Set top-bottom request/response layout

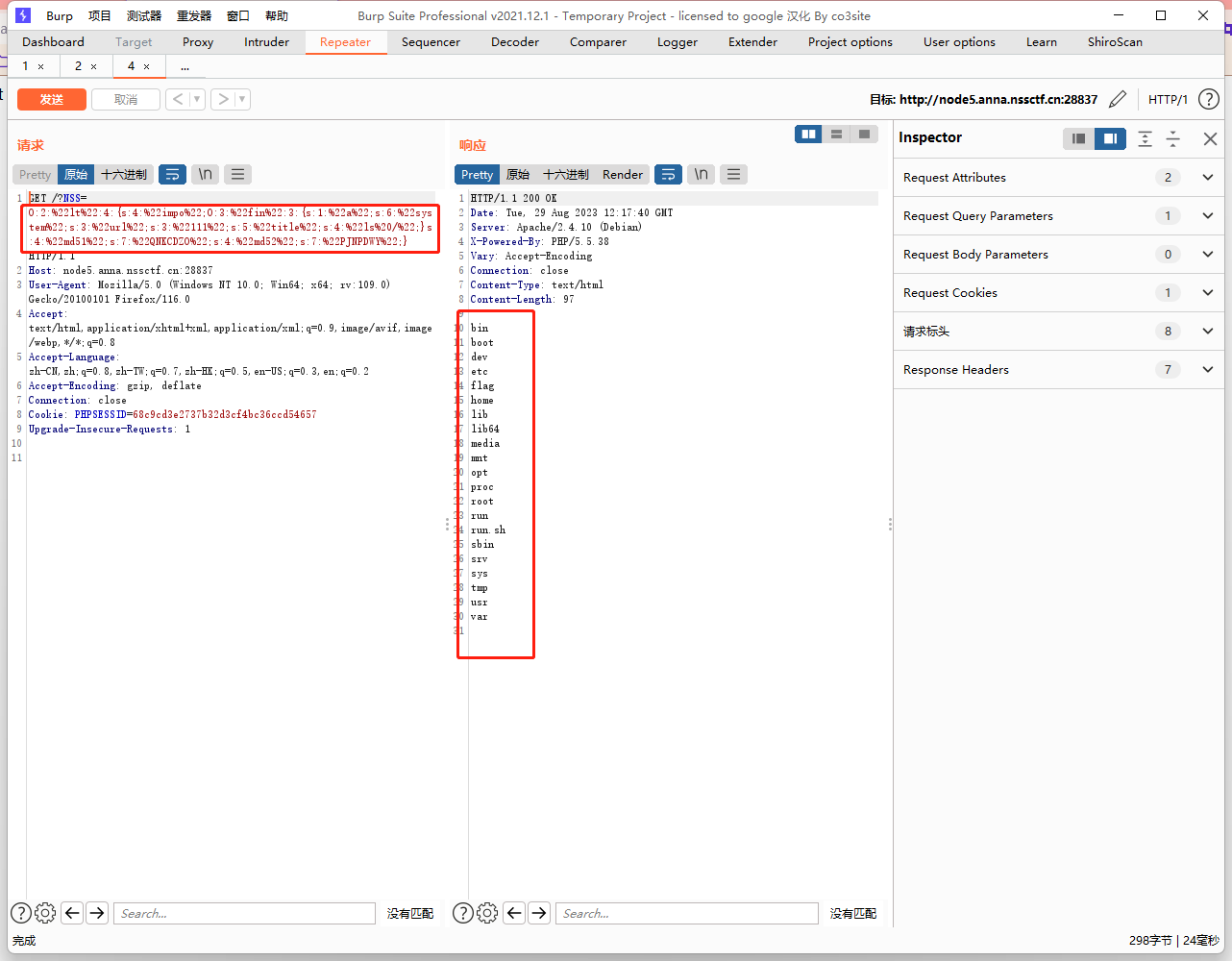click(x=837, y=135)
